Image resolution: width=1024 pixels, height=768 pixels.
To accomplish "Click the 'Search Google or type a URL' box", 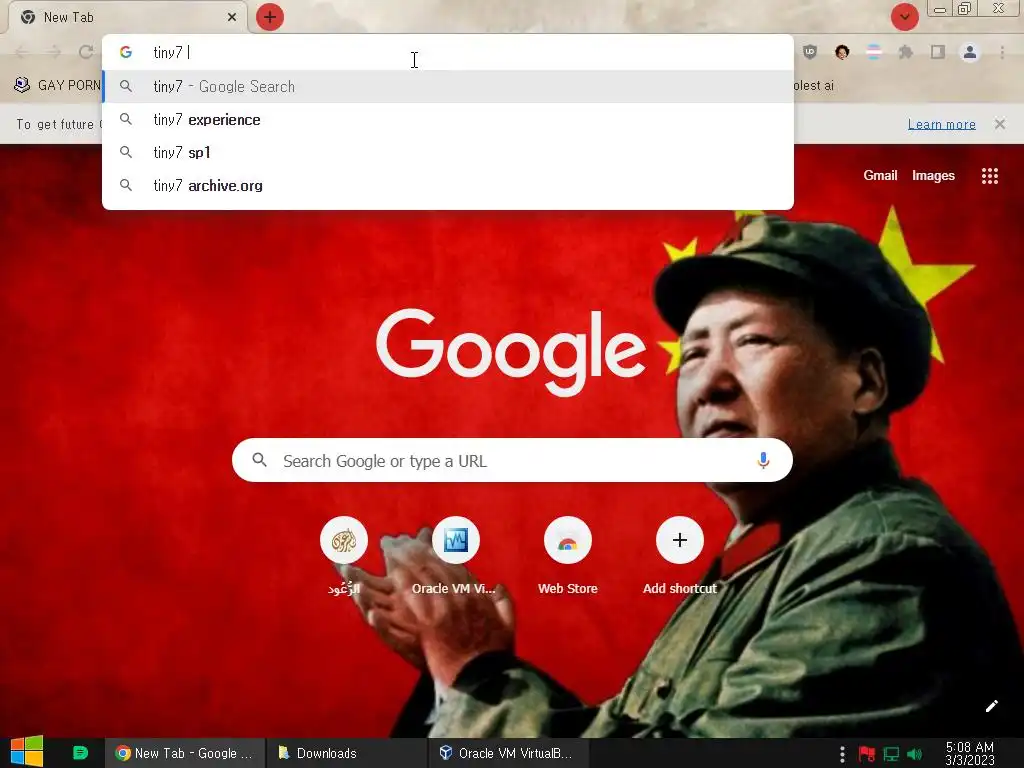I will click(512, 460).
